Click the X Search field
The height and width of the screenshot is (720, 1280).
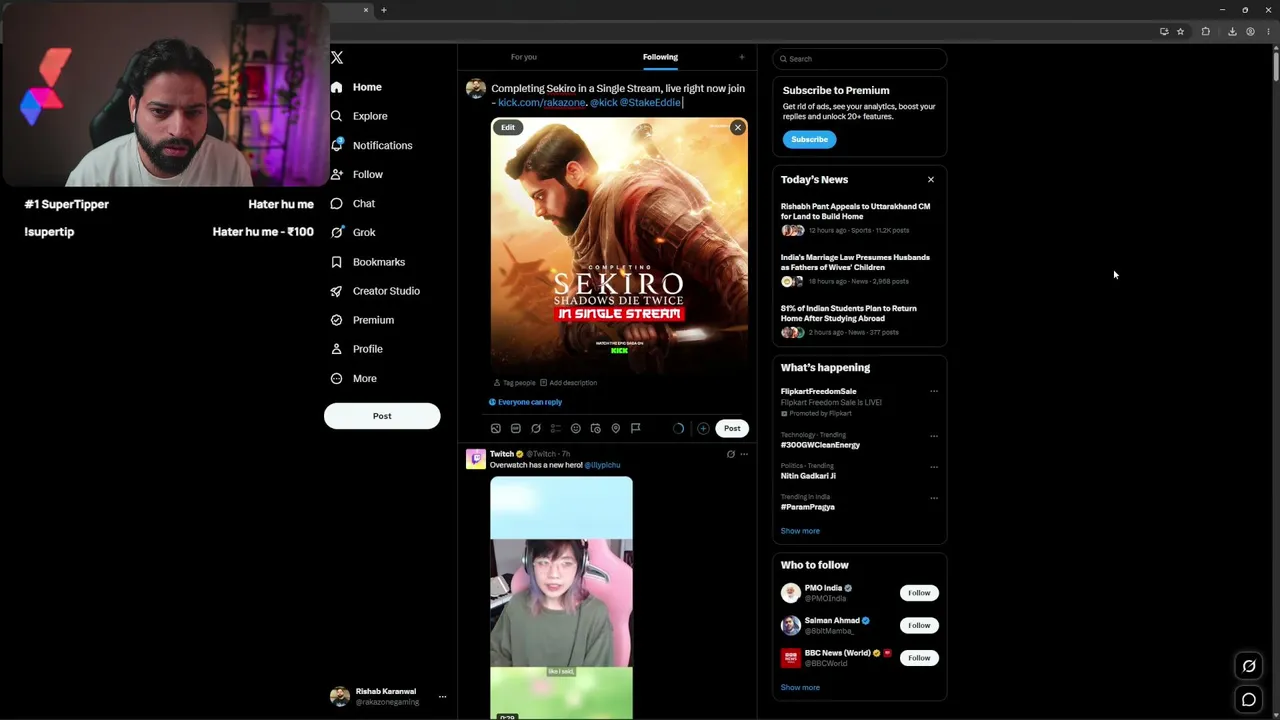(860, 59)
